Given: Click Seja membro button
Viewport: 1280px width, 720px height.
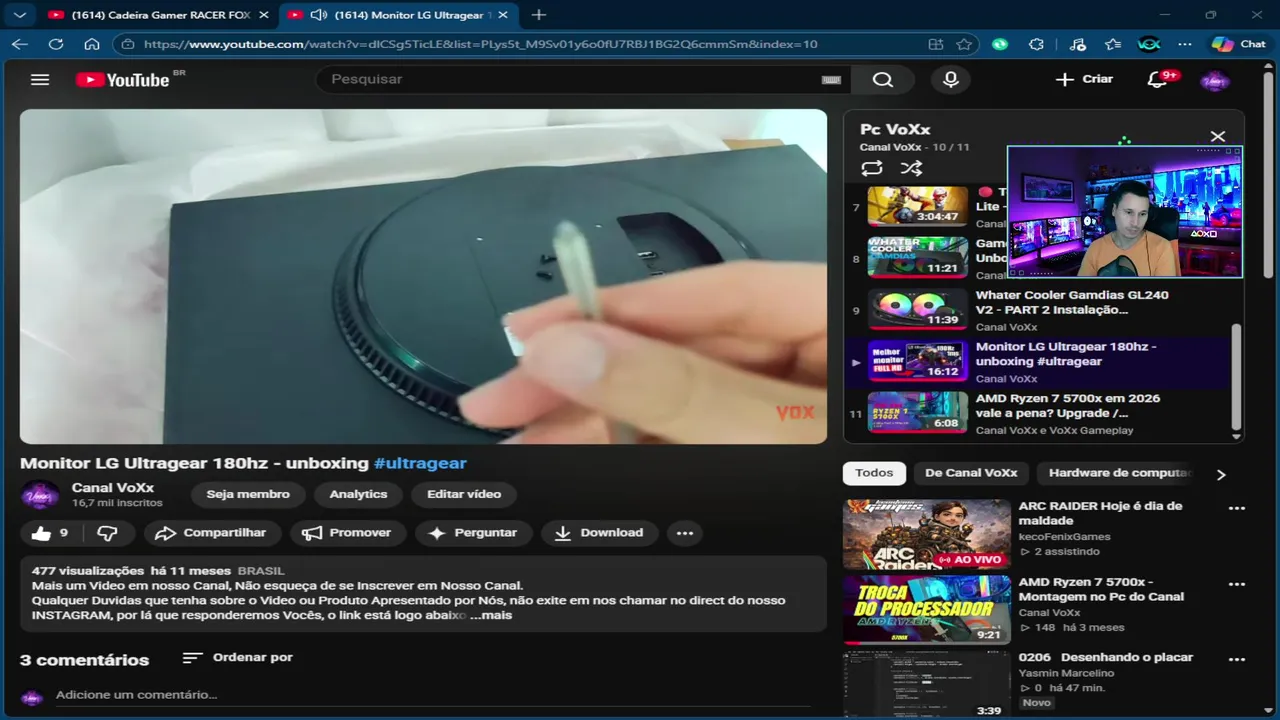Looking at the screenshot, I should coord(248,494).
